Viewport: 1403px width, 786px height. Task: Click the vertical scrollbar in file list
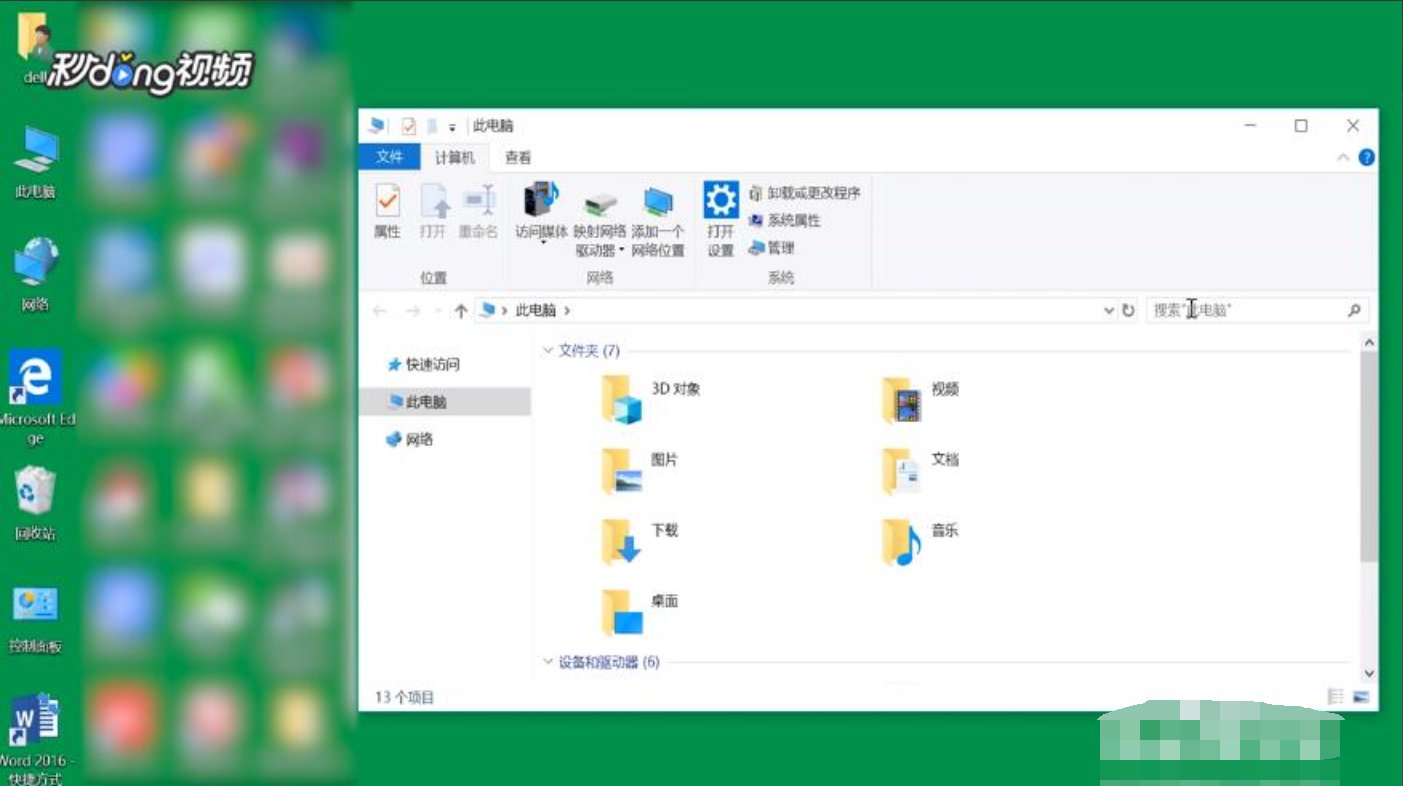[x=1369, y=456]
